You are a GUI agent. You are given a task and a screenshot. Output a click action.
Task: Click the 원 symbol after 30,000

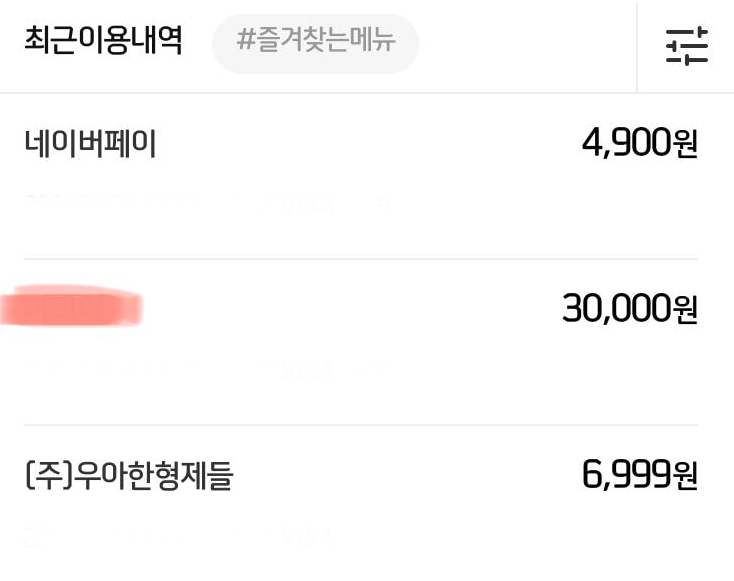686,310
